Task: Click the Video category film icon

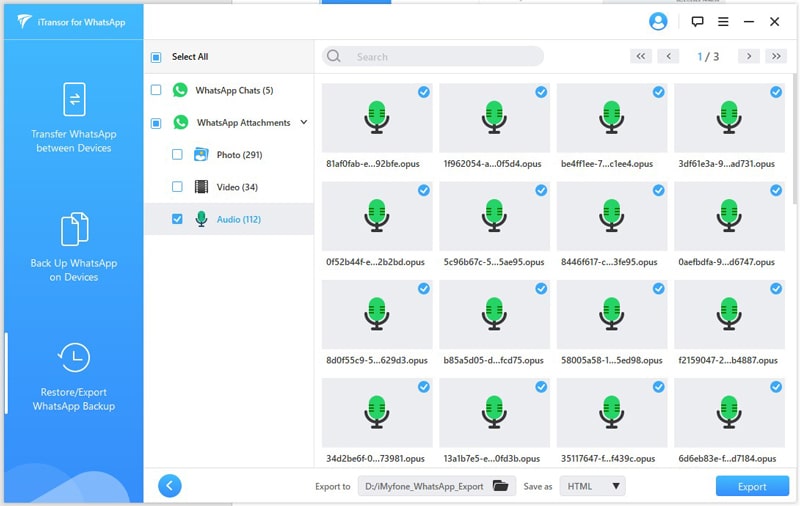Action: pyautogui.click(x=202, y=187)
